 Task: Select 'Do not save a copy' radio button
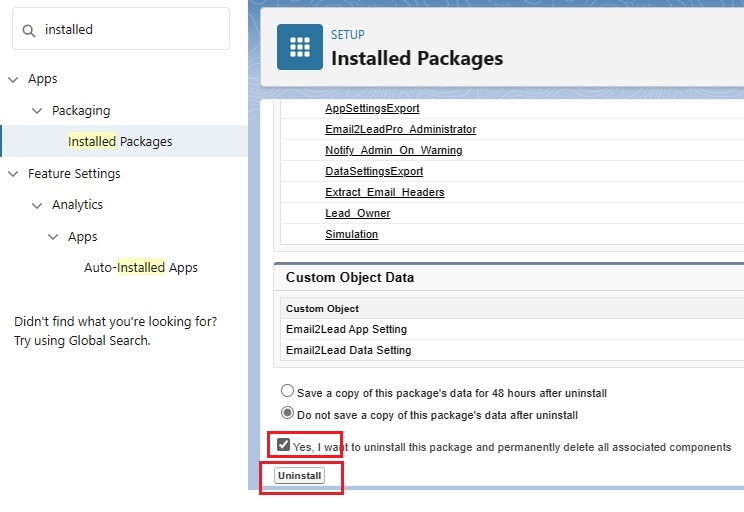point(287,413)
